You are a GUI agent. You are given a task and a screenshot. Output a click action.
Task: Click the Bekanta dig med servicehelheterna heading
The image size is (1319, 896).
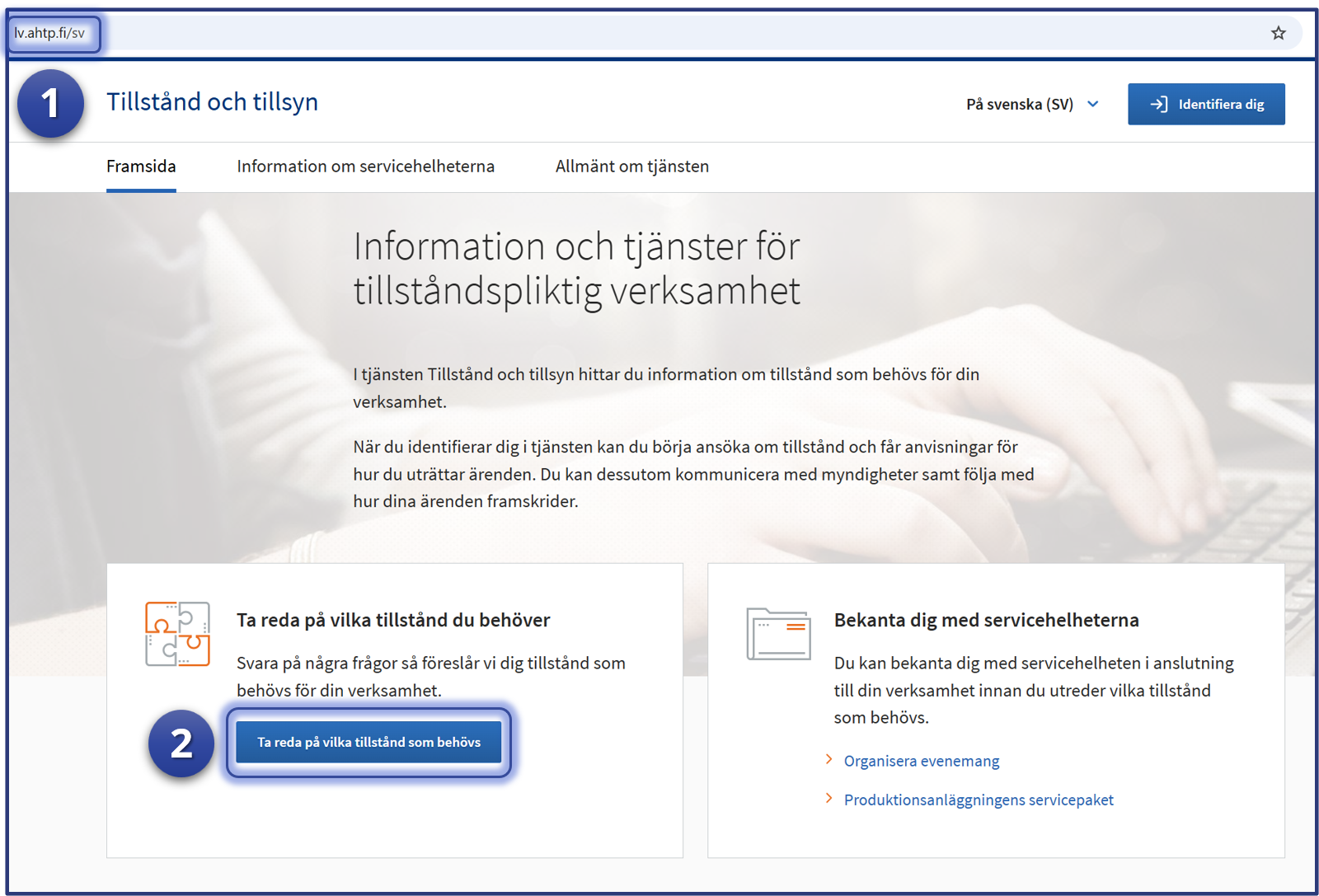(986, 620)
